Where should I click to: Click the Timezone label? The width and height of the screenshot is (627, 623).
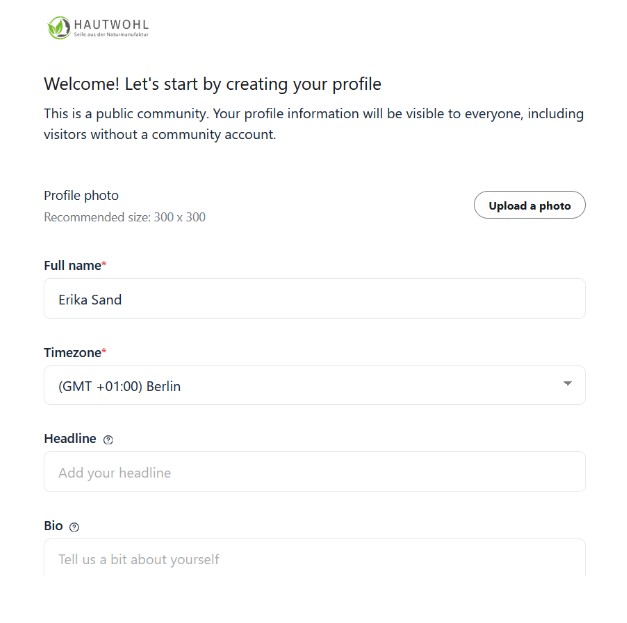(72, 353)
